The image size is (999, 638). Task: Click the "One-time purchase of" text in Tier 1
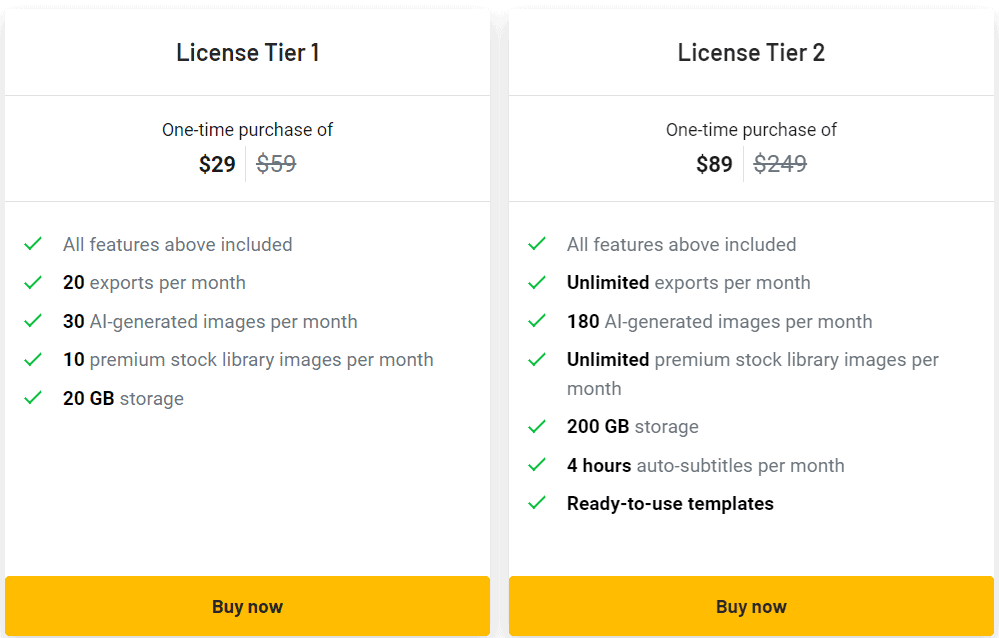(247, 130)
